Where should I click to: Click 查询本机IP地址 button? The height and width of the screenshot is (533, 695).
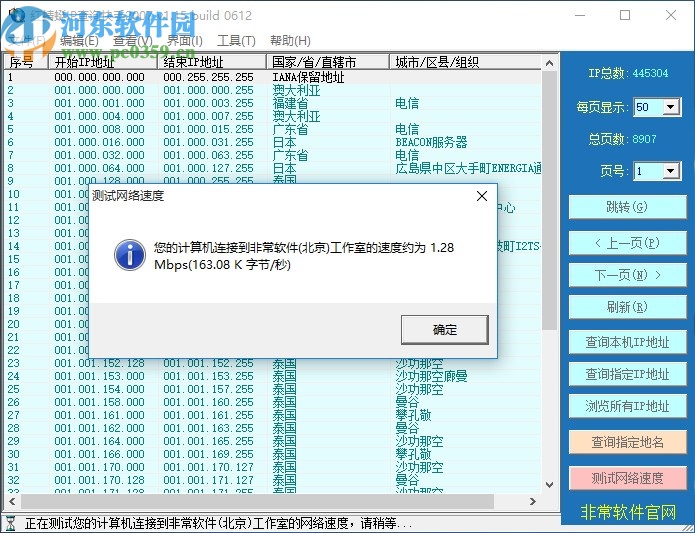[627, 342]
